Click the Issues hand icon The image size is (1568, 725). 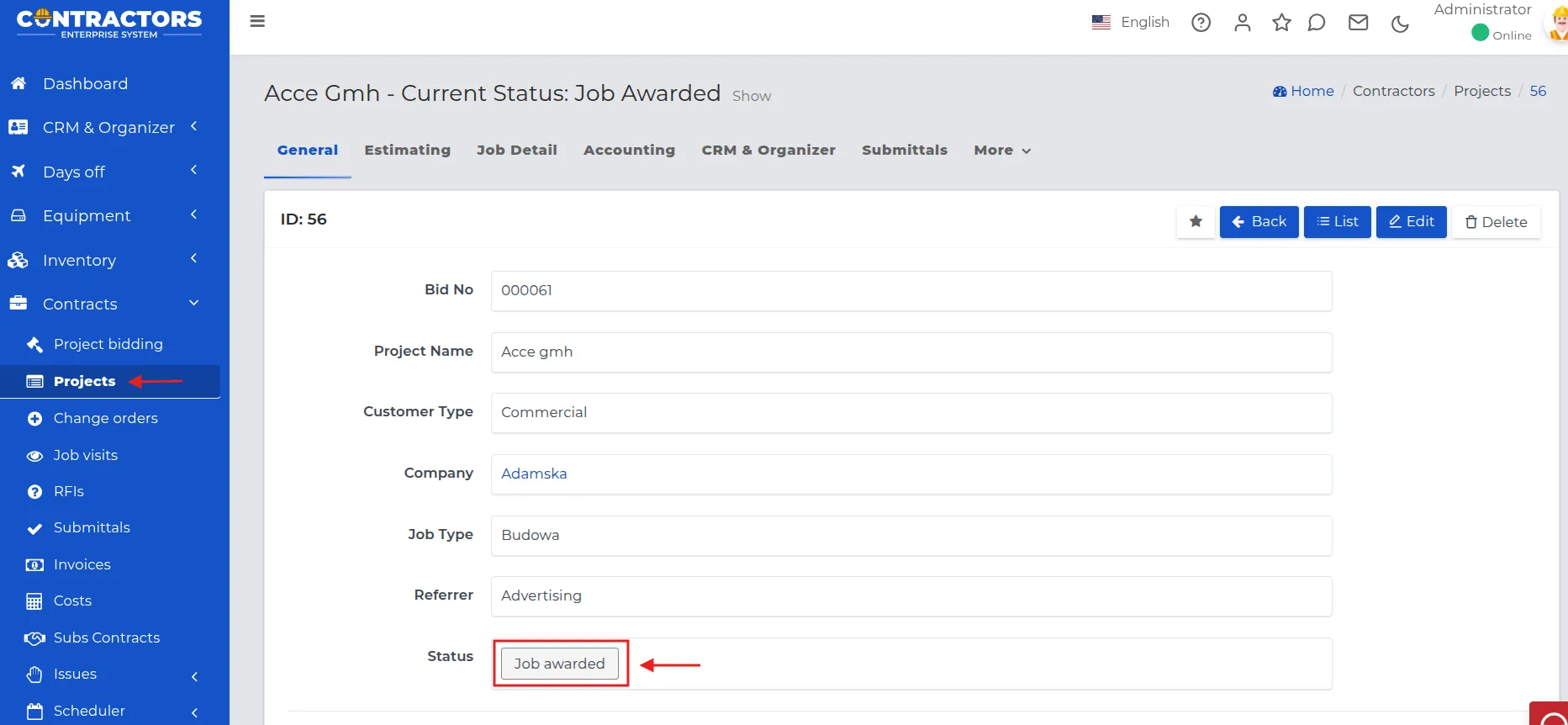(34, 675)
